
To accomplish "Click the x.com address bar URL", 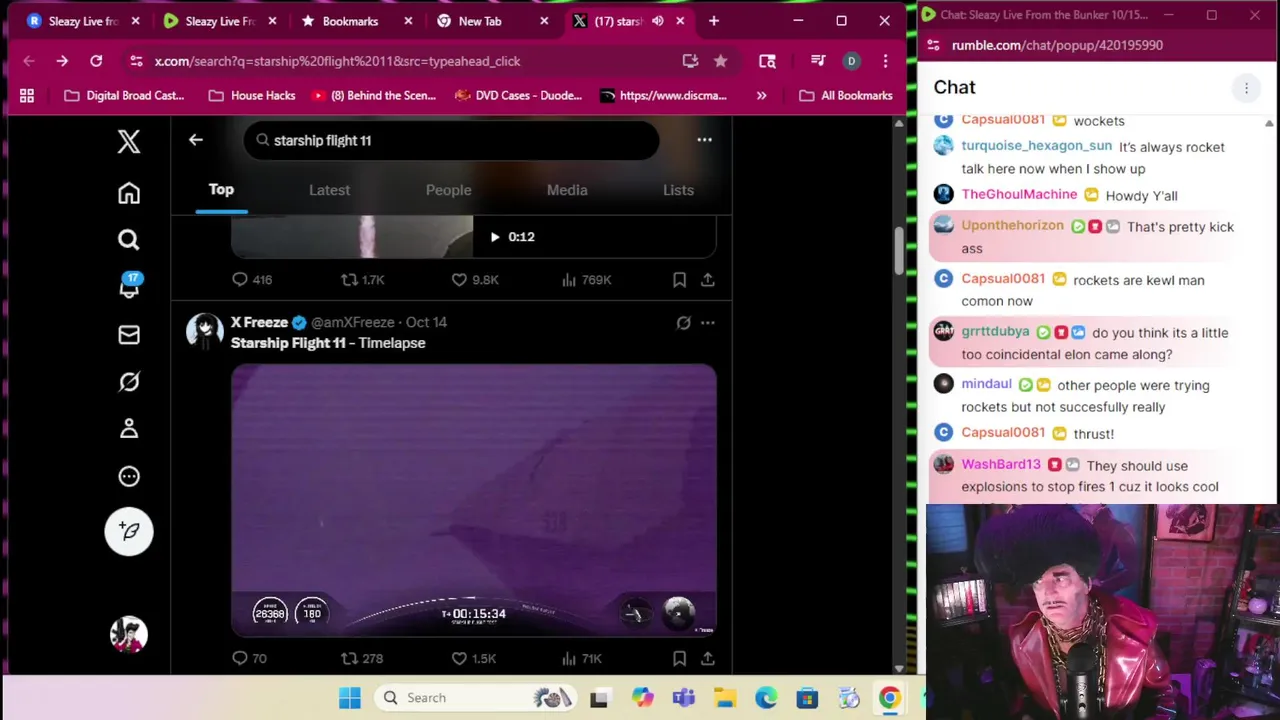I will click(x=337, y=61).
